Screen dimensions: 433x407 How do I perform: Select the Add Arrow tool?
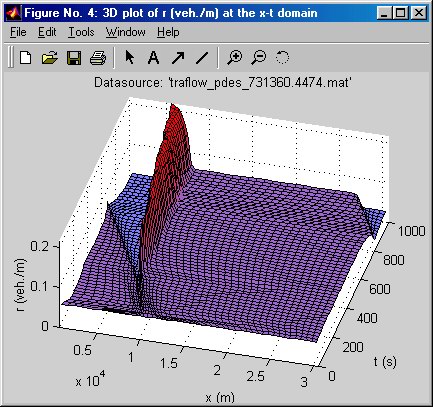tap(178, 58)
